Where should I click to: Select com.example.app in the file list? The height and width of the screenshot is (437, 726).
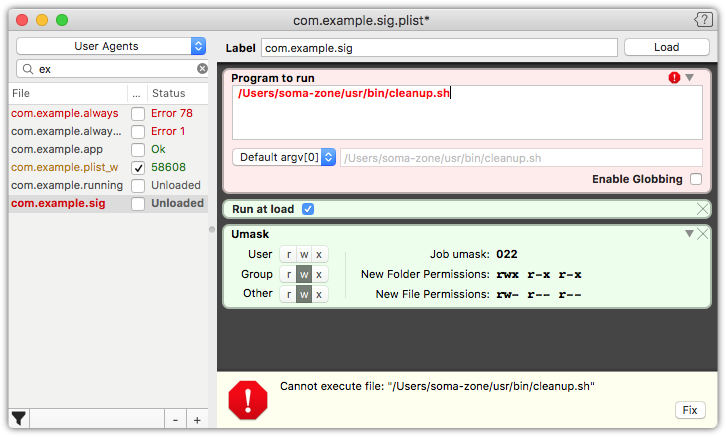pos(57,149)
